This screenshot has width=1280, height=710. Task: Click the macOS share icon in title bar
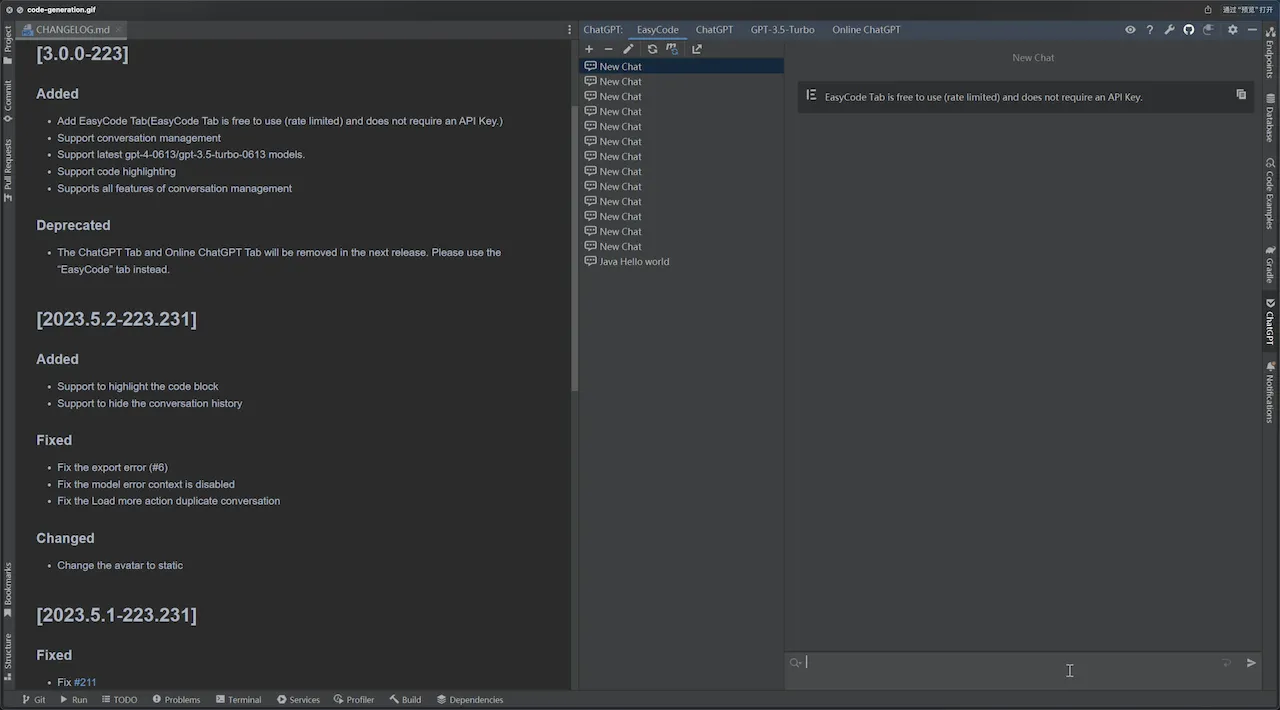point(1207,9)
